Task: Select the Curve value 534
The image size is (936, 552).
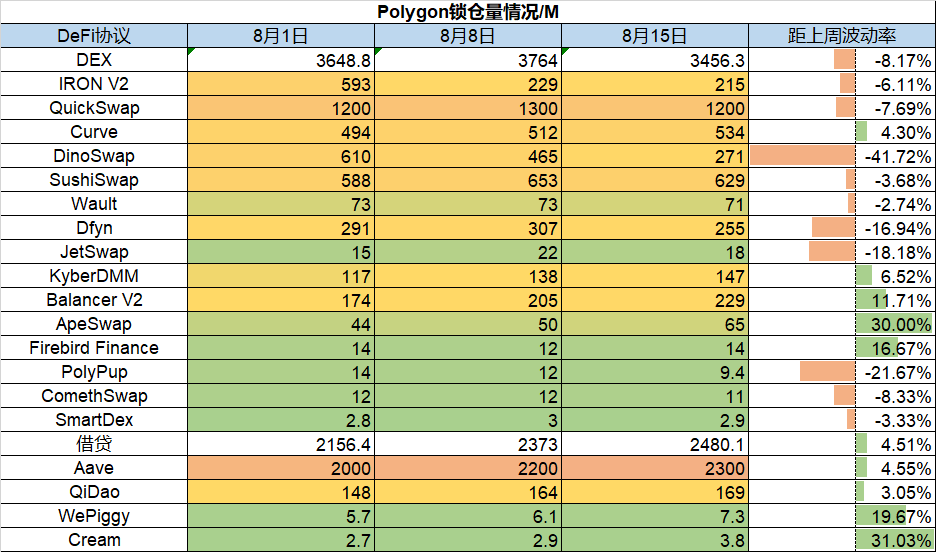Action: click(x=730, y=132)
